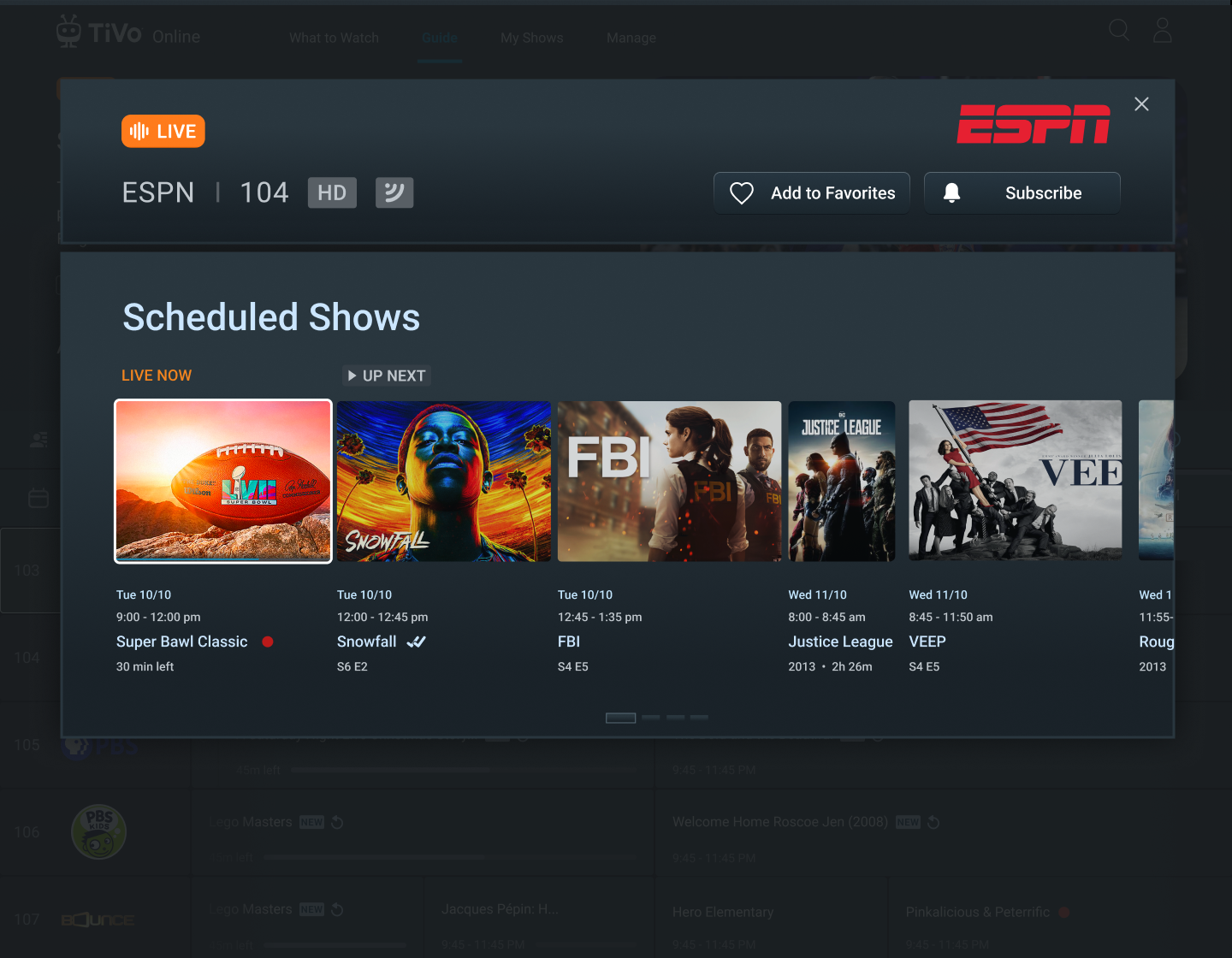Screen dimensions: 1232x958
Task: Click the HD badge next to 104
Action: coord(332,192)
